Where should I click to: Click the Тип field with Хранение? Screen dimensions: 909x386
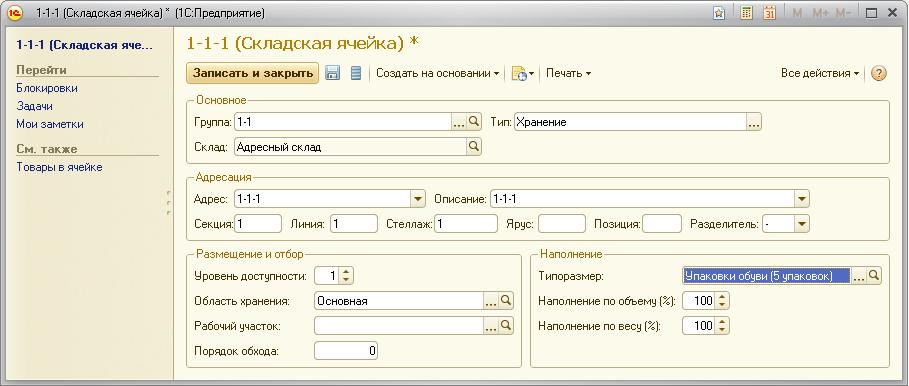pyautogui.click(x=630, y=122)
